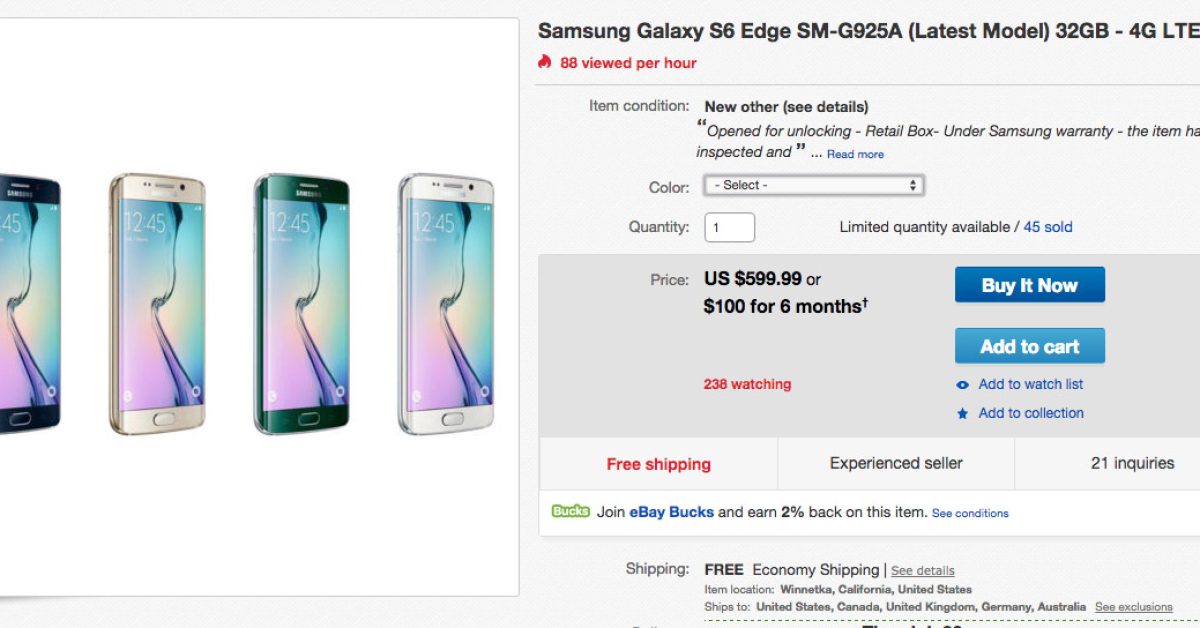The width and height of the screenshot is (1200, 628).
Task: Click the black Galaxy S6 Edge phone image
Action: click(28, 304)
